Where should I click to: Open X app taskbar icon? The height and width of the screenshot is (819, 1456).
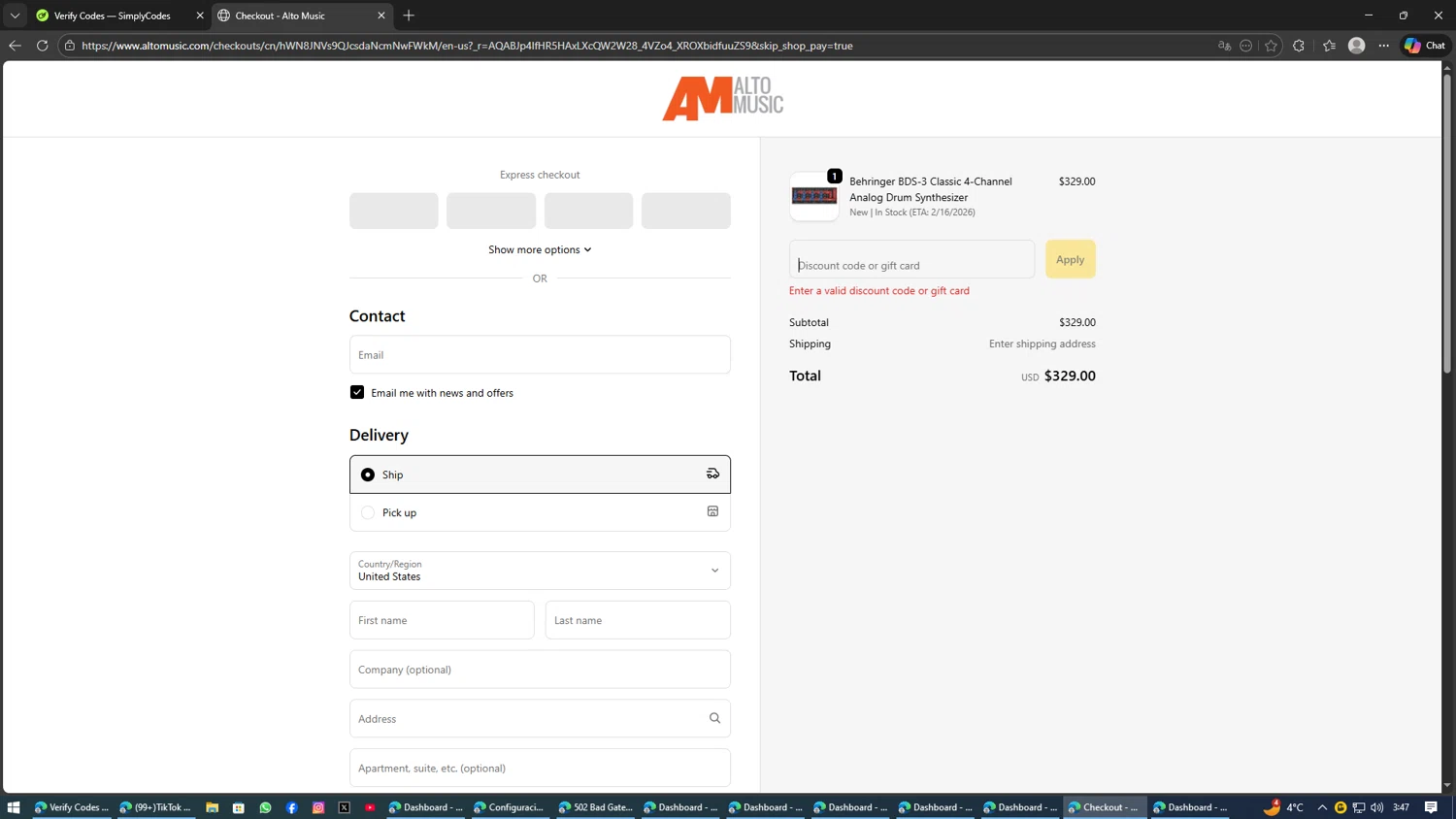[x=344, y=807]
